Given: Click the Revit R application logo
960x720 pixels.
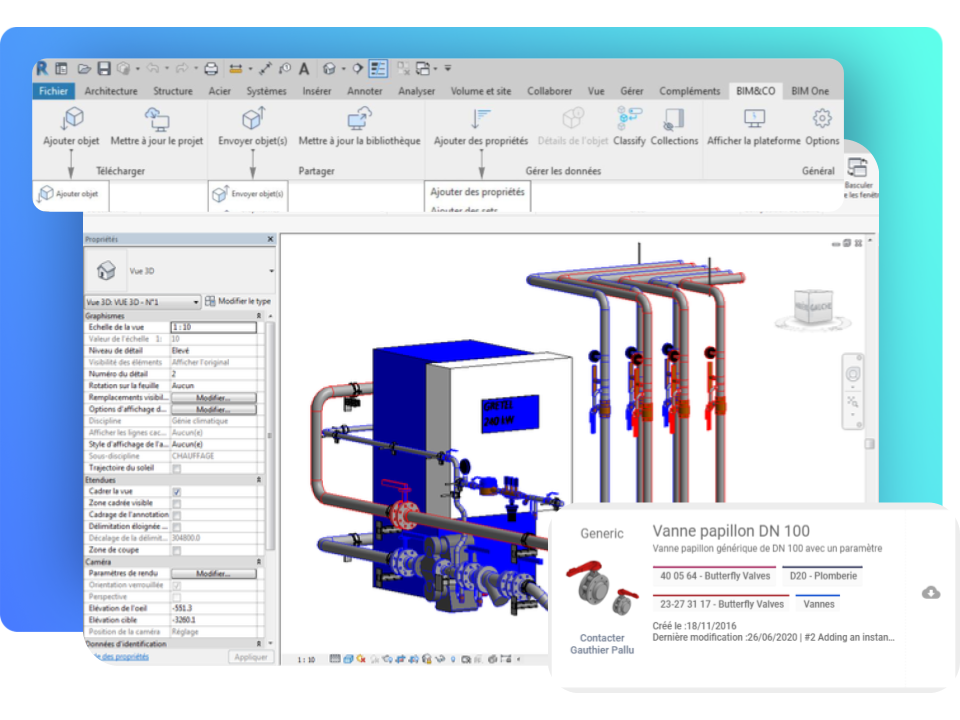Looking at the screenshot, I should pos(42,69).
